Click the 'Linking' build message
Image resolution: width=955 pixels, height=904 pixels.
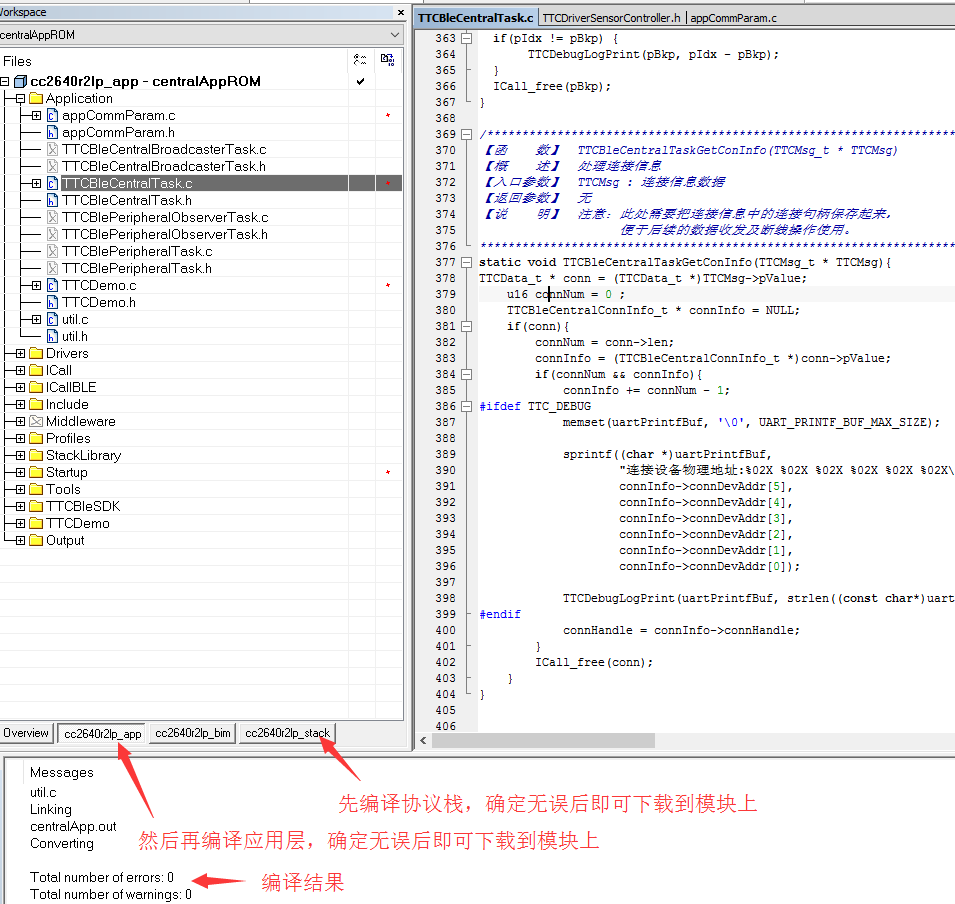[51, 810]
